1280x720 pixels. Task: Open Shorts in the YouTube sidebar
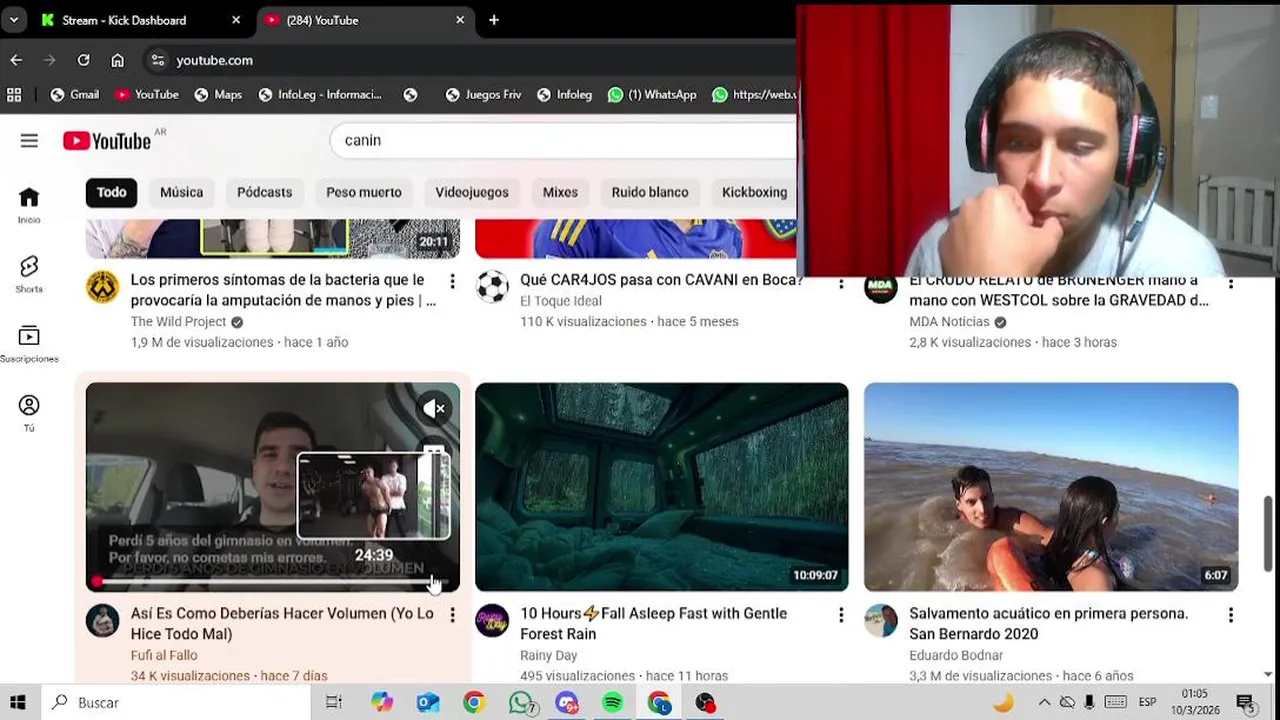pos(29,274)
